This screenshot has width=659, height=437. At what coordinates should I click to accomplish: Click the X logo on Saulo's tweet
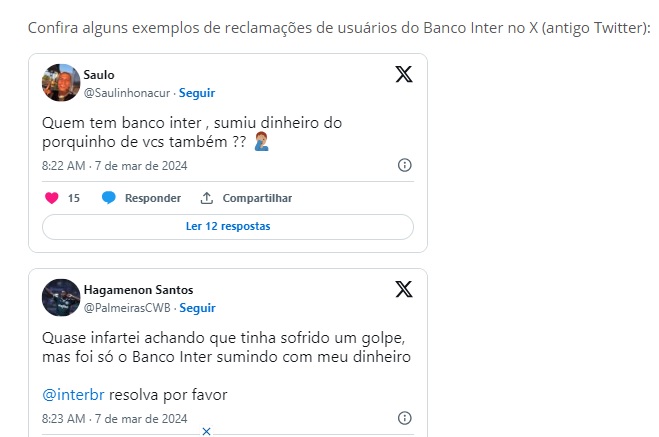point(403,74)
